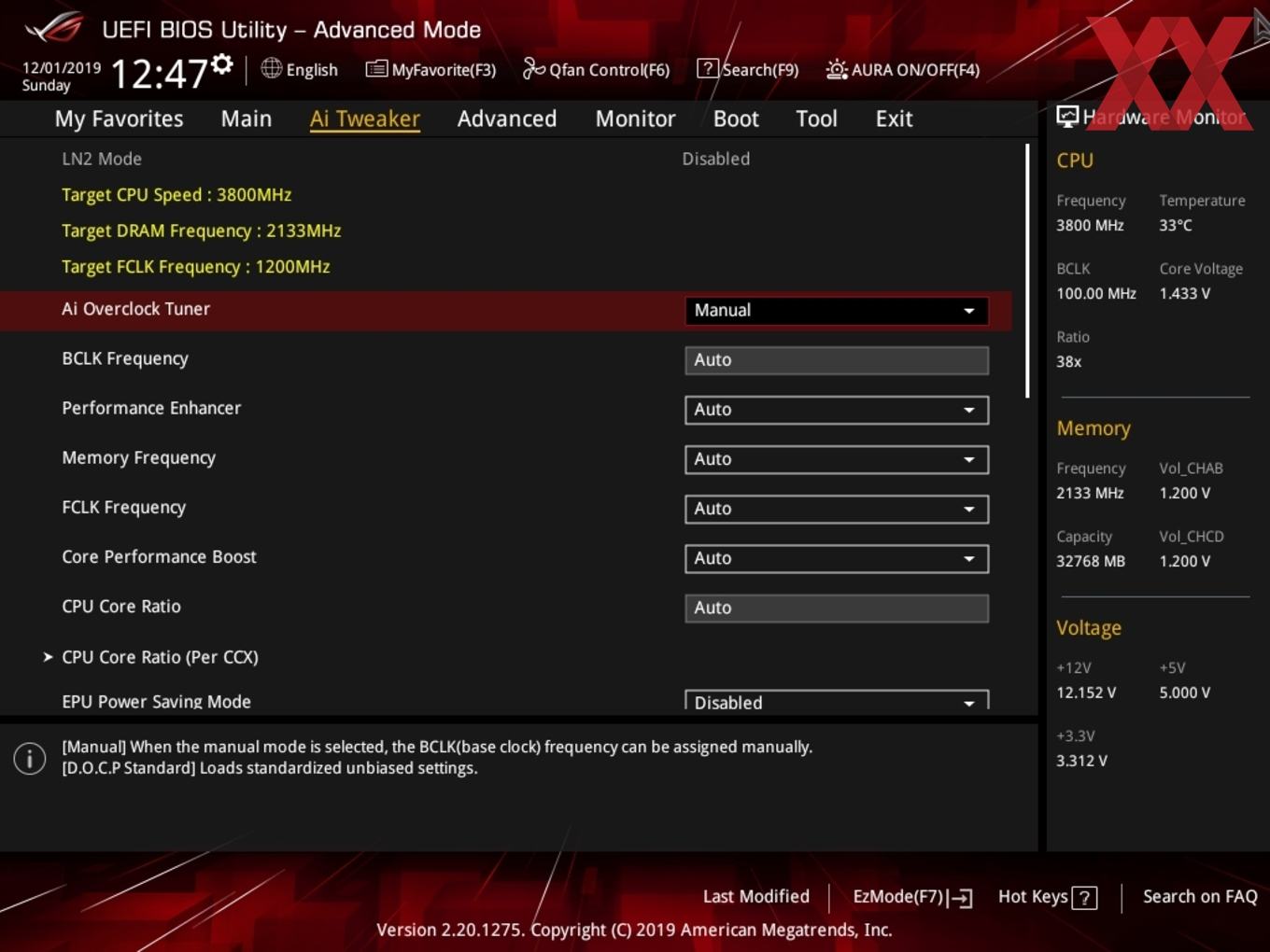Open Hot Keys help
Screen dimensions: 1270x952
pyautogui.click(x=1048, y=897)
